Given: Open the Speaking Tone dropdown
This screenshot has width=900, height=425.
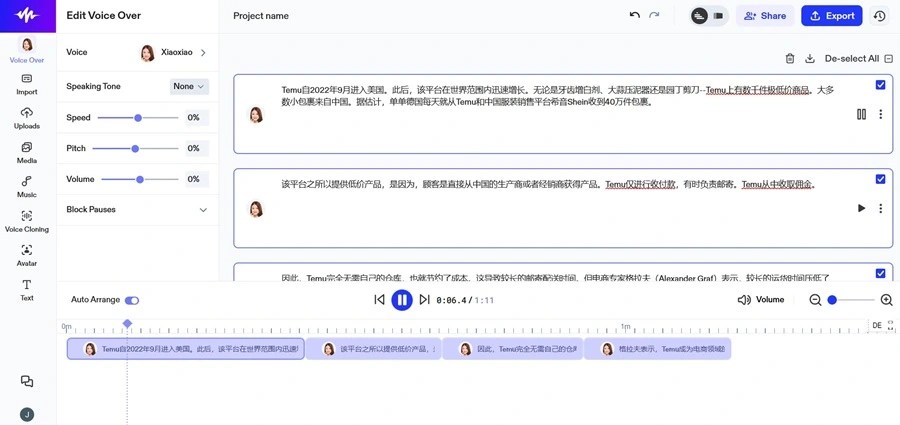Looking at the screenshot, I should tap(189, 86).
